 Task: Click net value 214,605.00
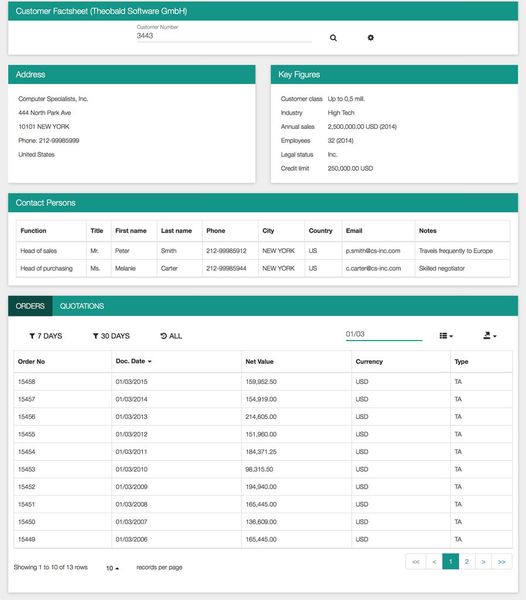click(261, 417)
